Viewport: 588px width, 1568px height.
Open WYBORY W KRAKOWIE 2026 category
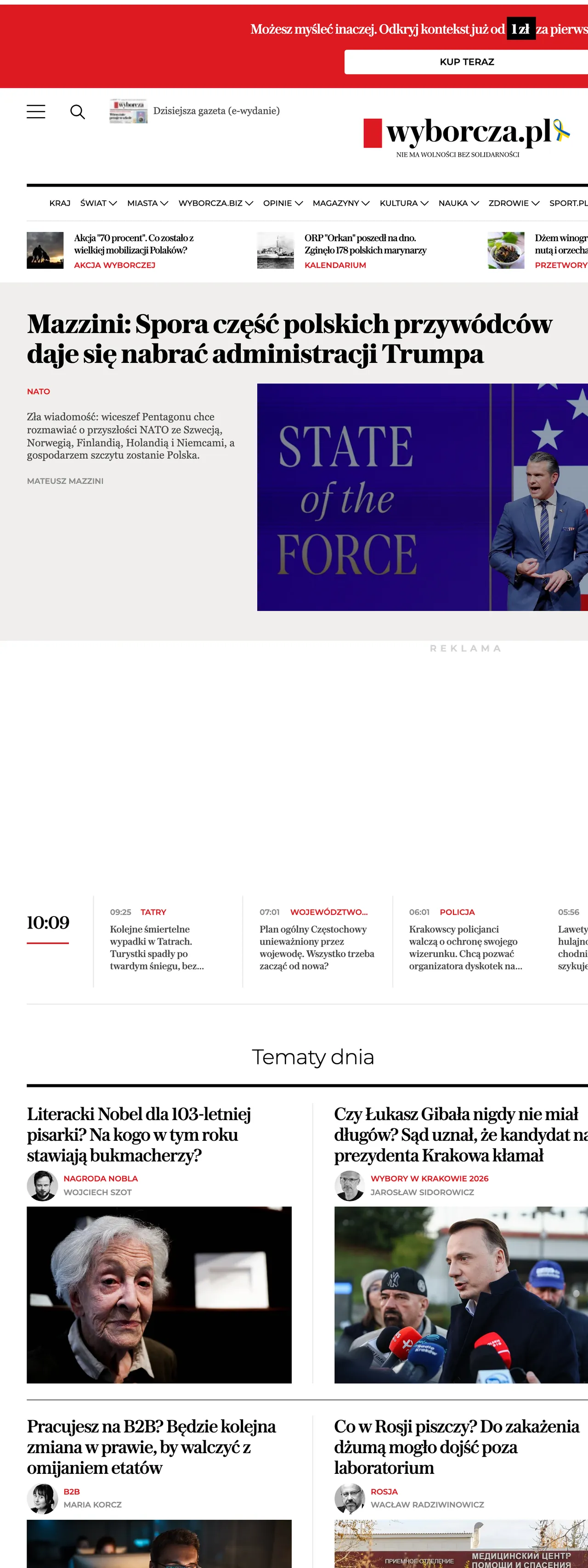pos(430,1178)
